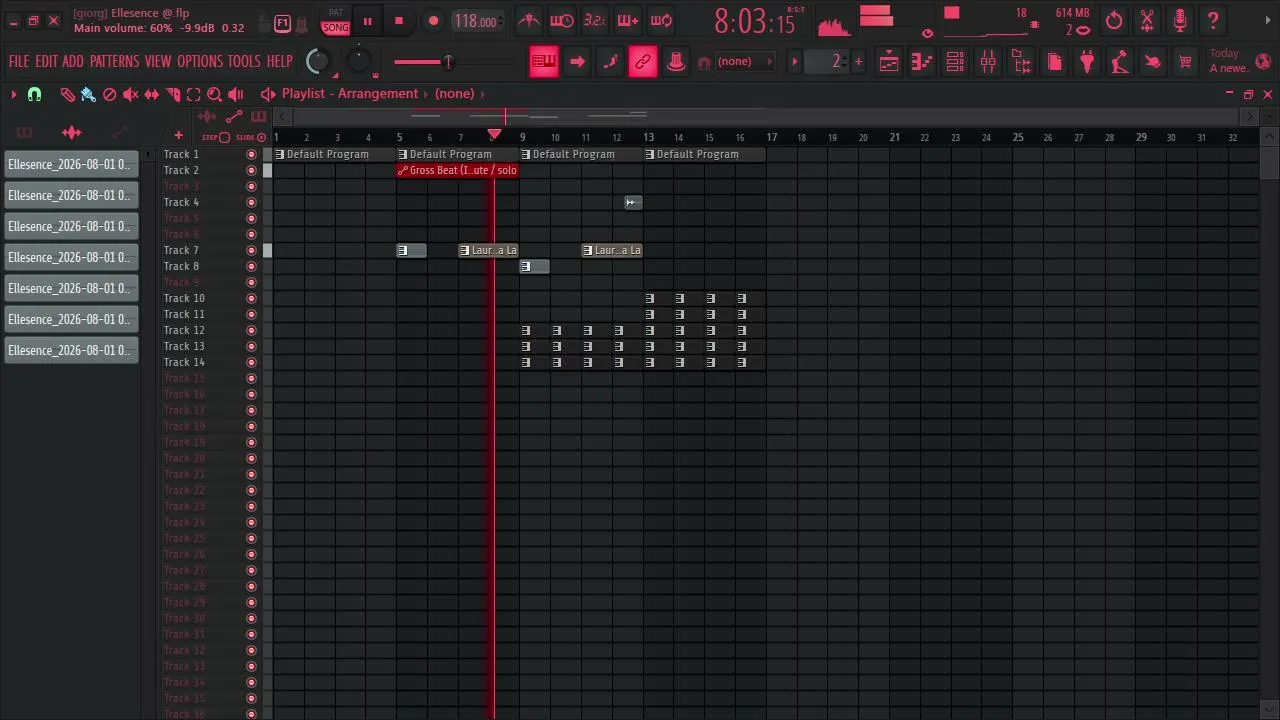Open the Channel rack button
Image resolution: width=1280 pixels, height=720 pixels.
click(x=955, y=62)
